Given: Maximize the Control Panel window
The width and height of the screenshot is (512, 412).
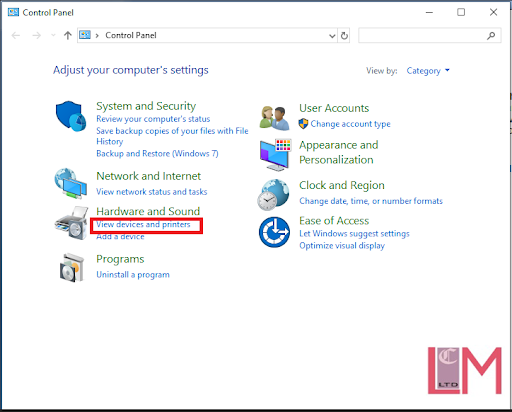Looking at the screenshot, I should (x=461, y=12).
